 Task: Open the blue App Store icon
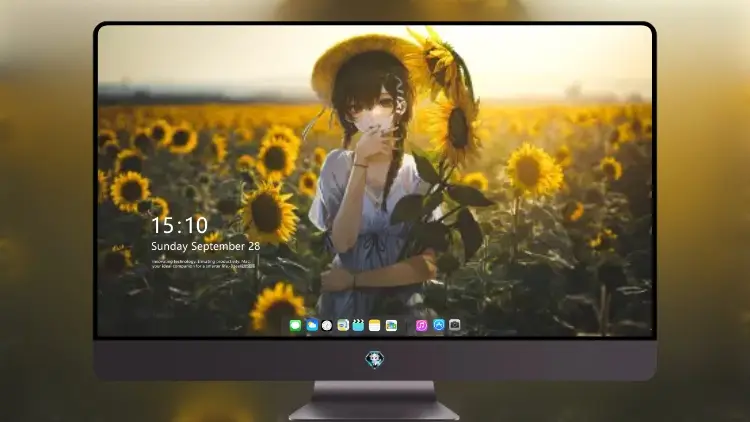439,325
